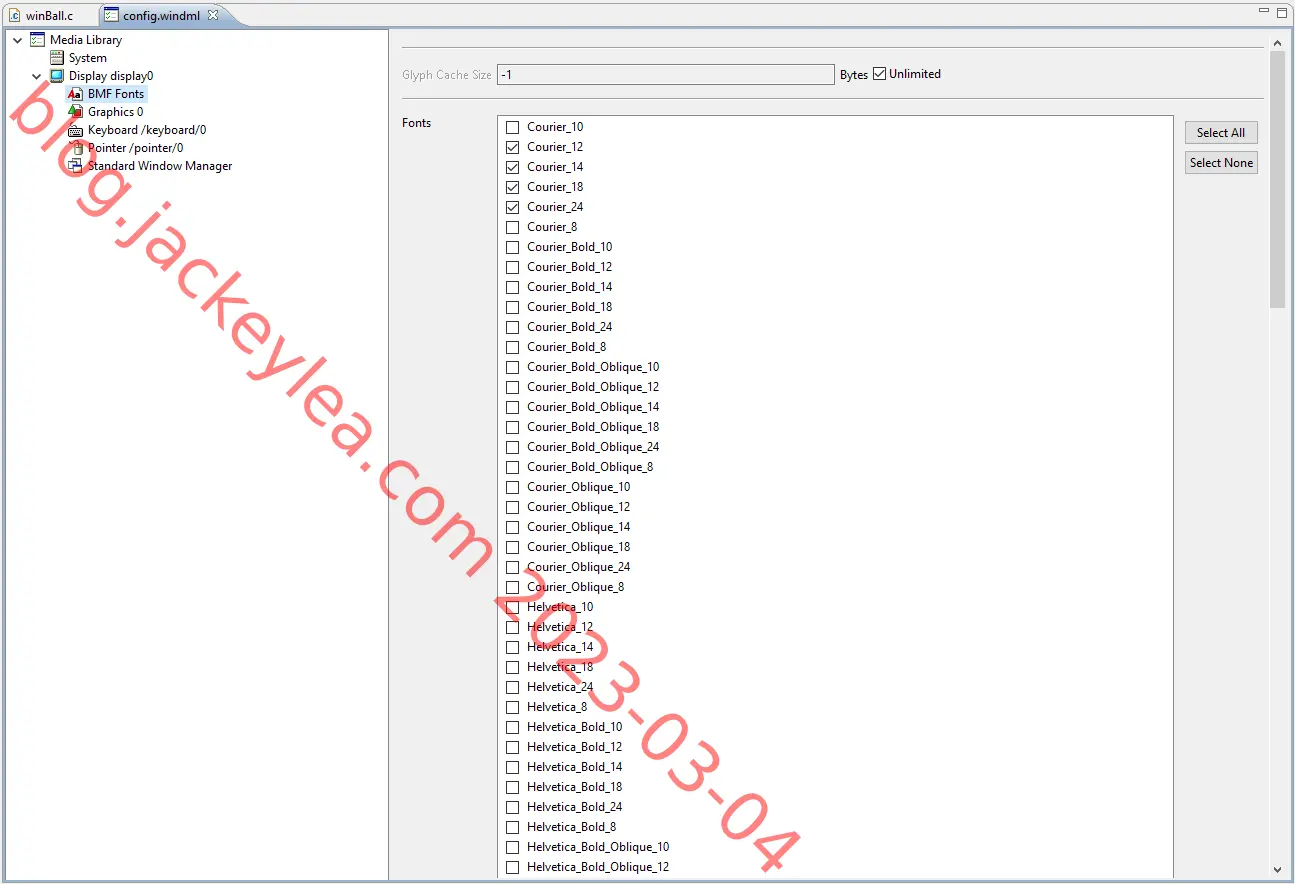Uncheck the Courier_24 font checkbox
This screenshot has height=884, width=1295.
(513, 207)
